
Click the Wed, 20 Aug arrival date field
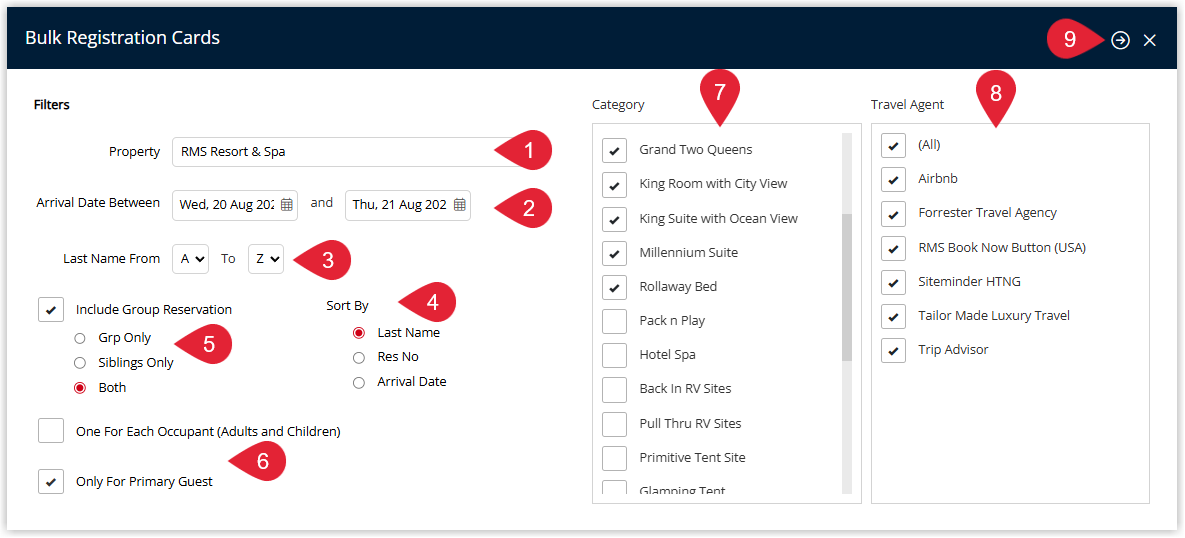235,206
